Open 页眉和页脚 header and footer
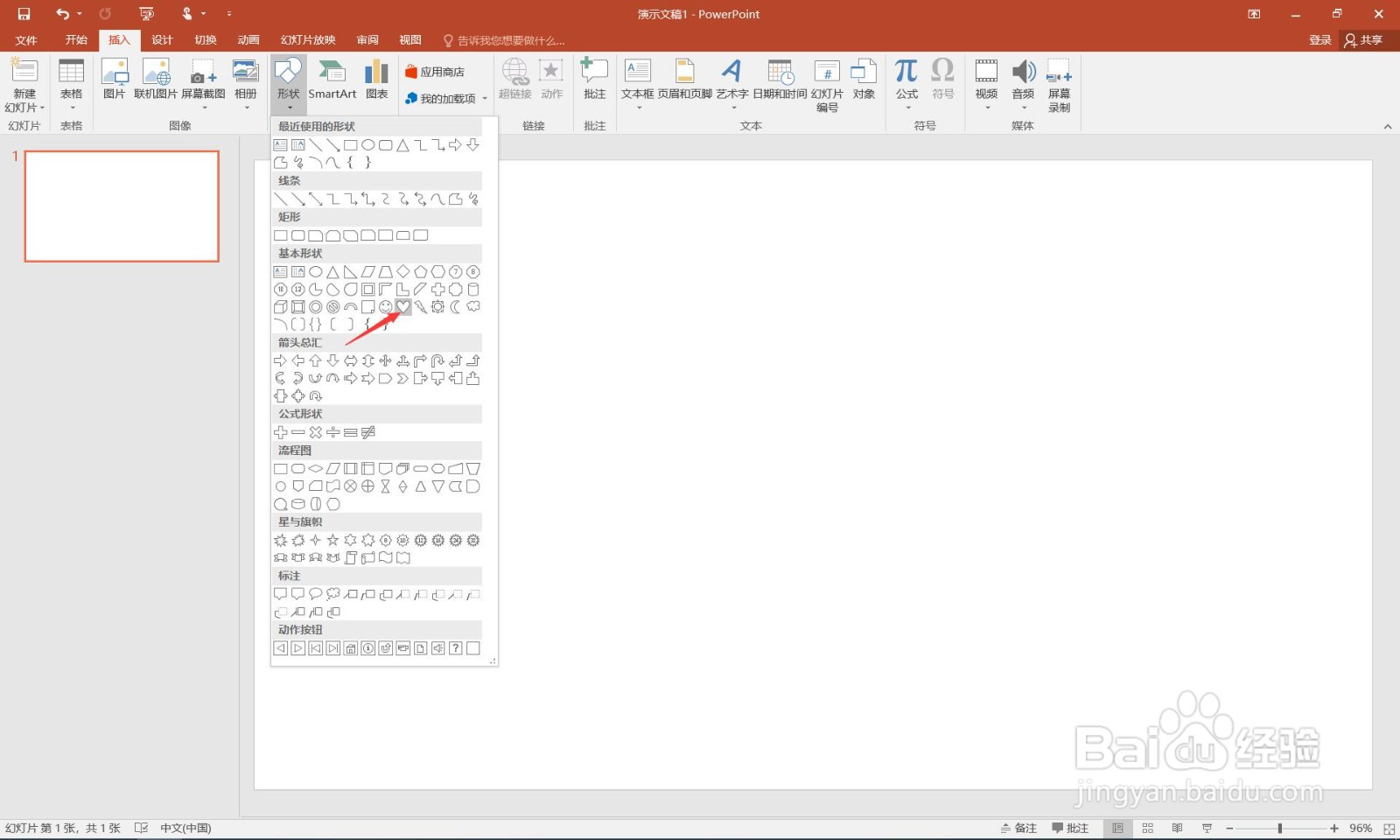The height and width of the screenshot is (840, 1400). click(x=685, y=79)
